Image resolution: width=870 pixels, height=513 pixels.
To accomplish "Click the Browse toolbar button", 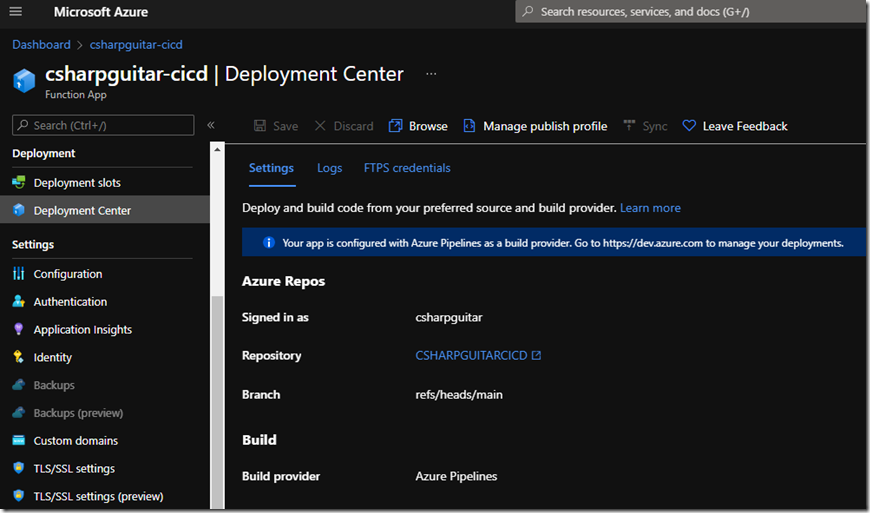I will click(418, 126).
